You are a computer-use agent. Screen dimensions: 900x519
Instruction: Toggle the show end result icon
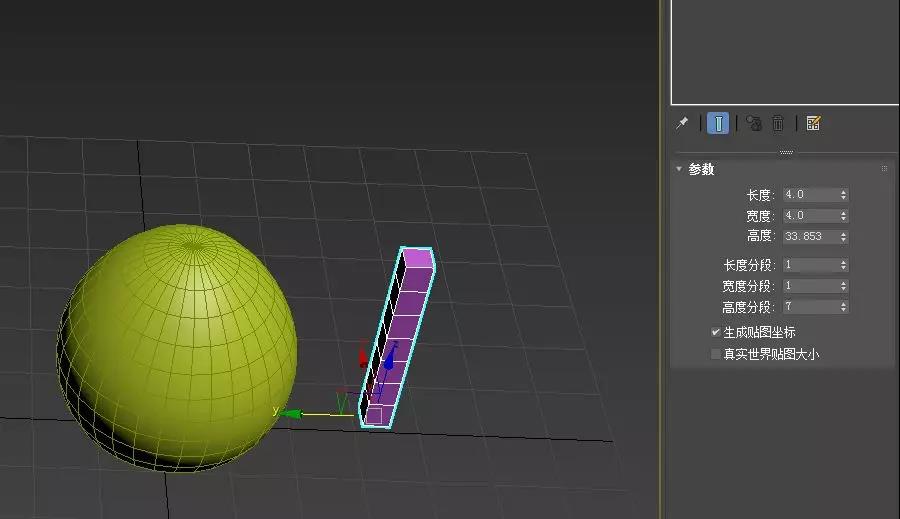[x=718, y=123]
